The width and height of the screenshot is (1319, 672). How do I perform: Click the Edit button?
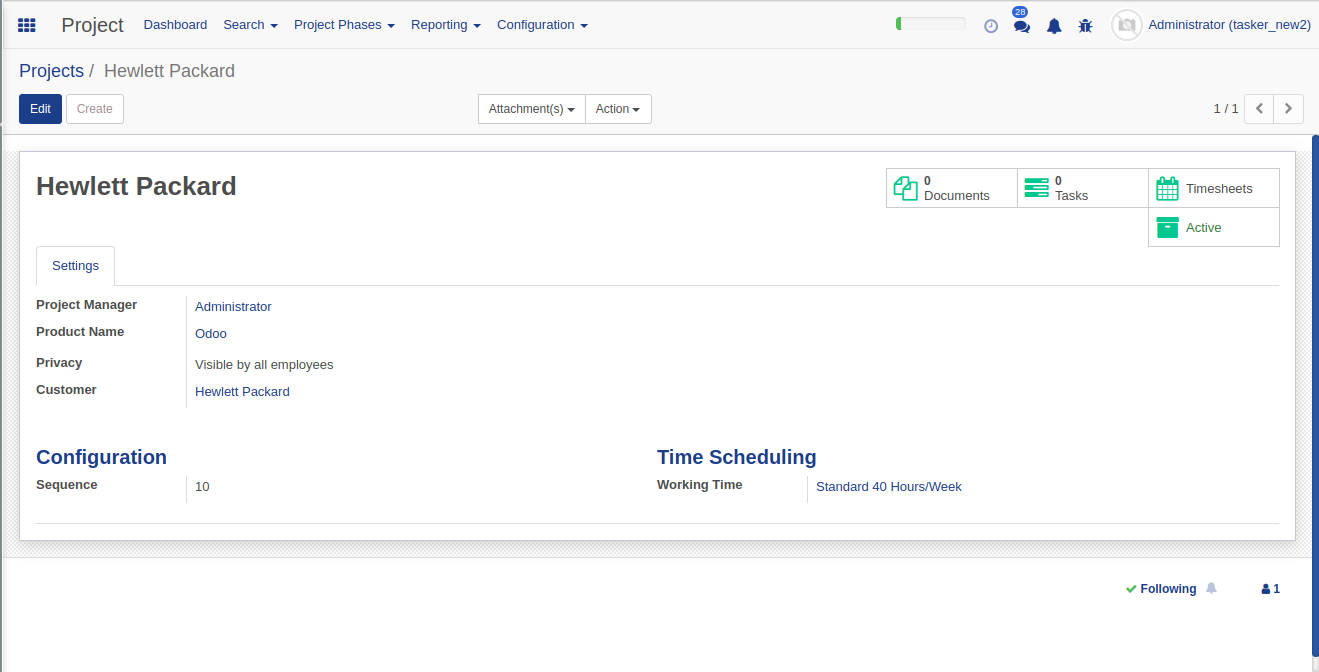point(40,109)
